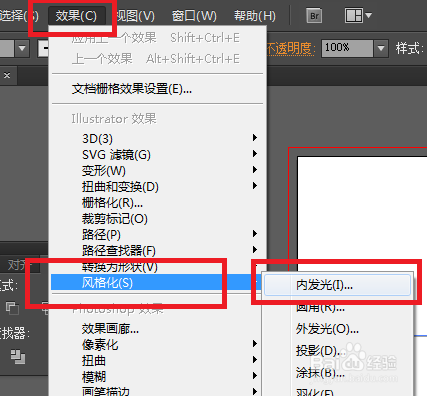Choose 涂抹(B)... from submenu

coord(337,372)
